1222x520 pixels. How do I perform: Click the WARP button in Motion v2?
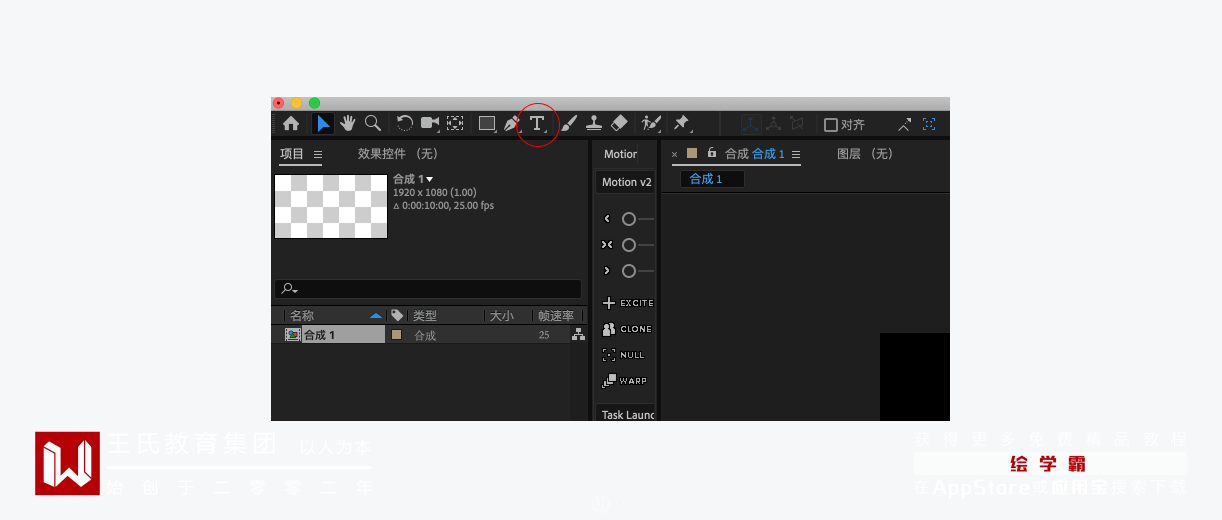pyautogui.click(x=625, y=381)
